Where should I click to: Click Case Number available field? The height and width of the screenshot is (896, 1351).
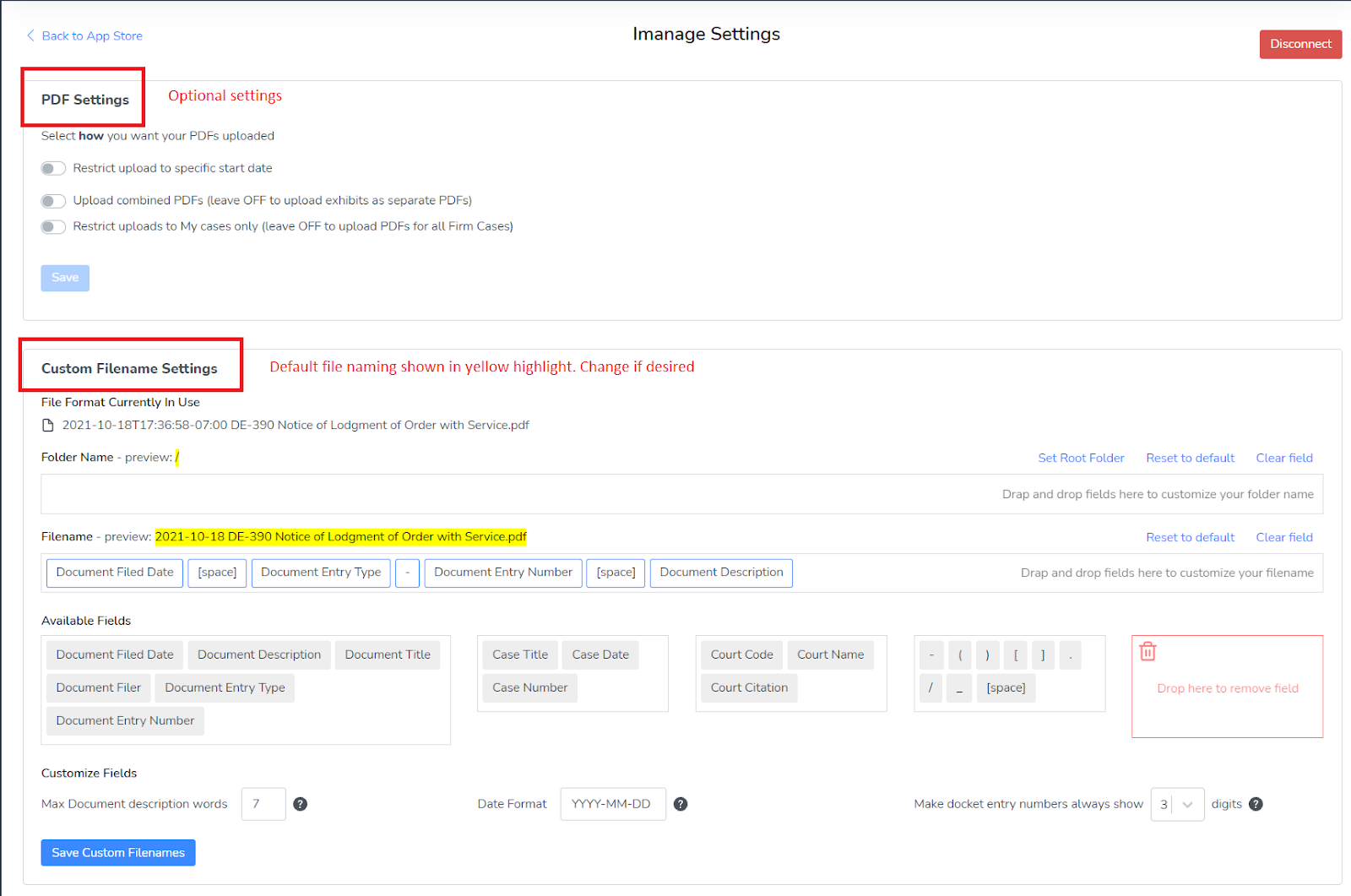(x=530, y=687)
